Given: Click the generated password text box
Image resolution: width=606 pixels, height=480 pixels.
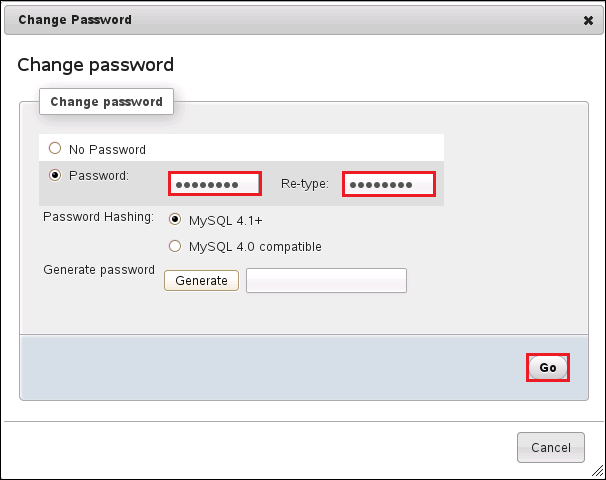Looking at the screenshot, I should 326,281.
